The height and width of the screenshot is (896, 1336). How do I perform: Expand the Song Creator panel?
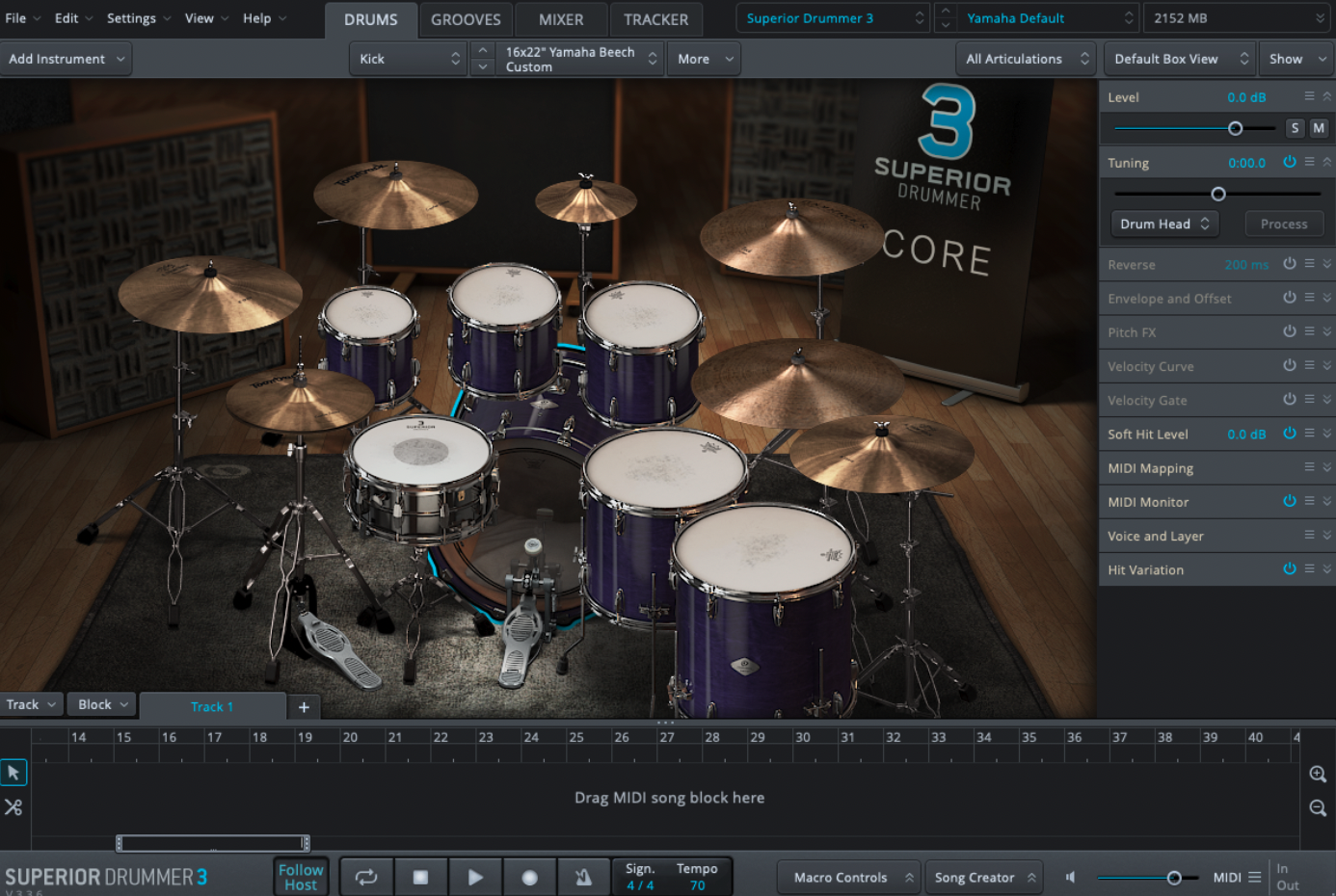(x=983, y=877)
